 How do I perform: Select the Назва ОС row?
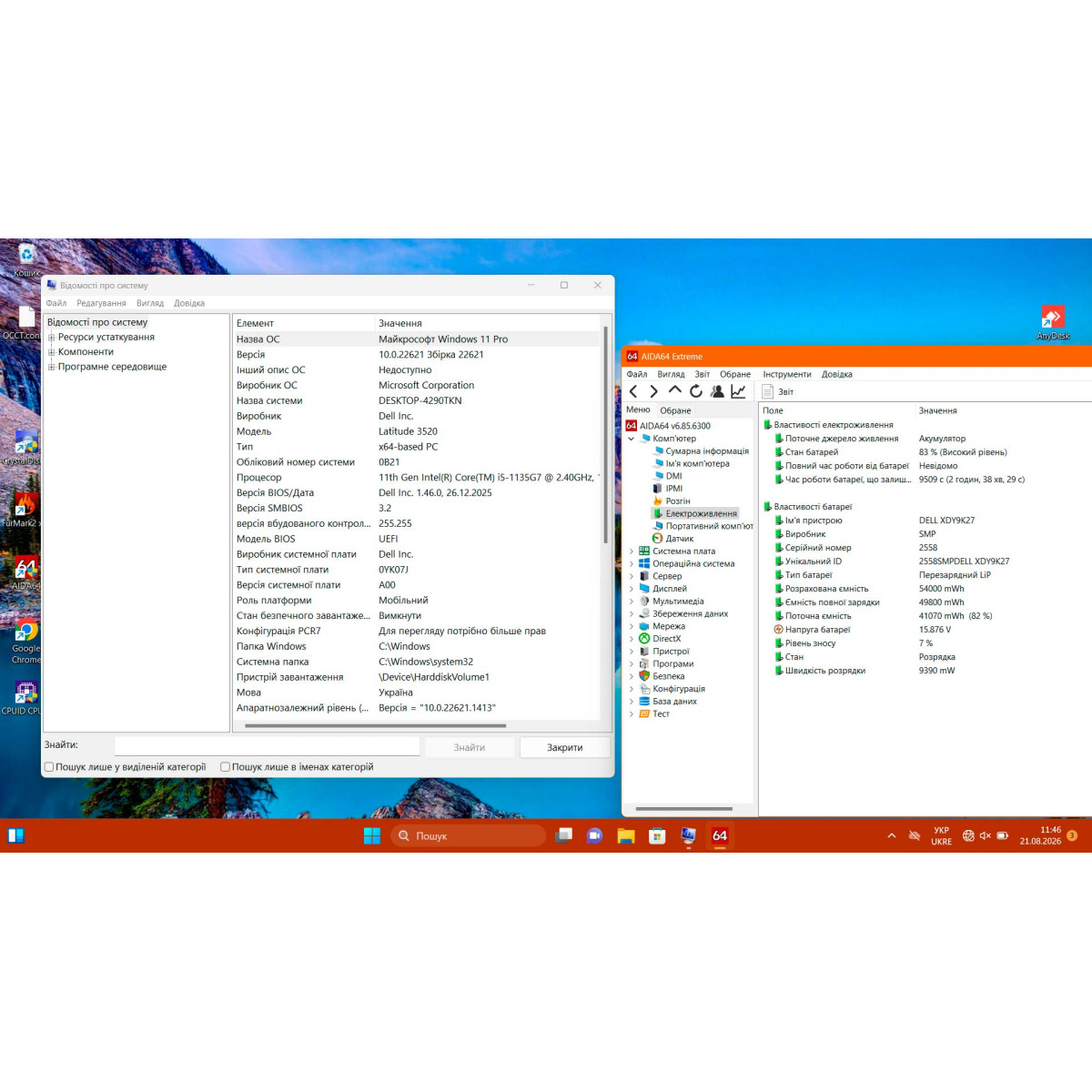tap(417, 339)
